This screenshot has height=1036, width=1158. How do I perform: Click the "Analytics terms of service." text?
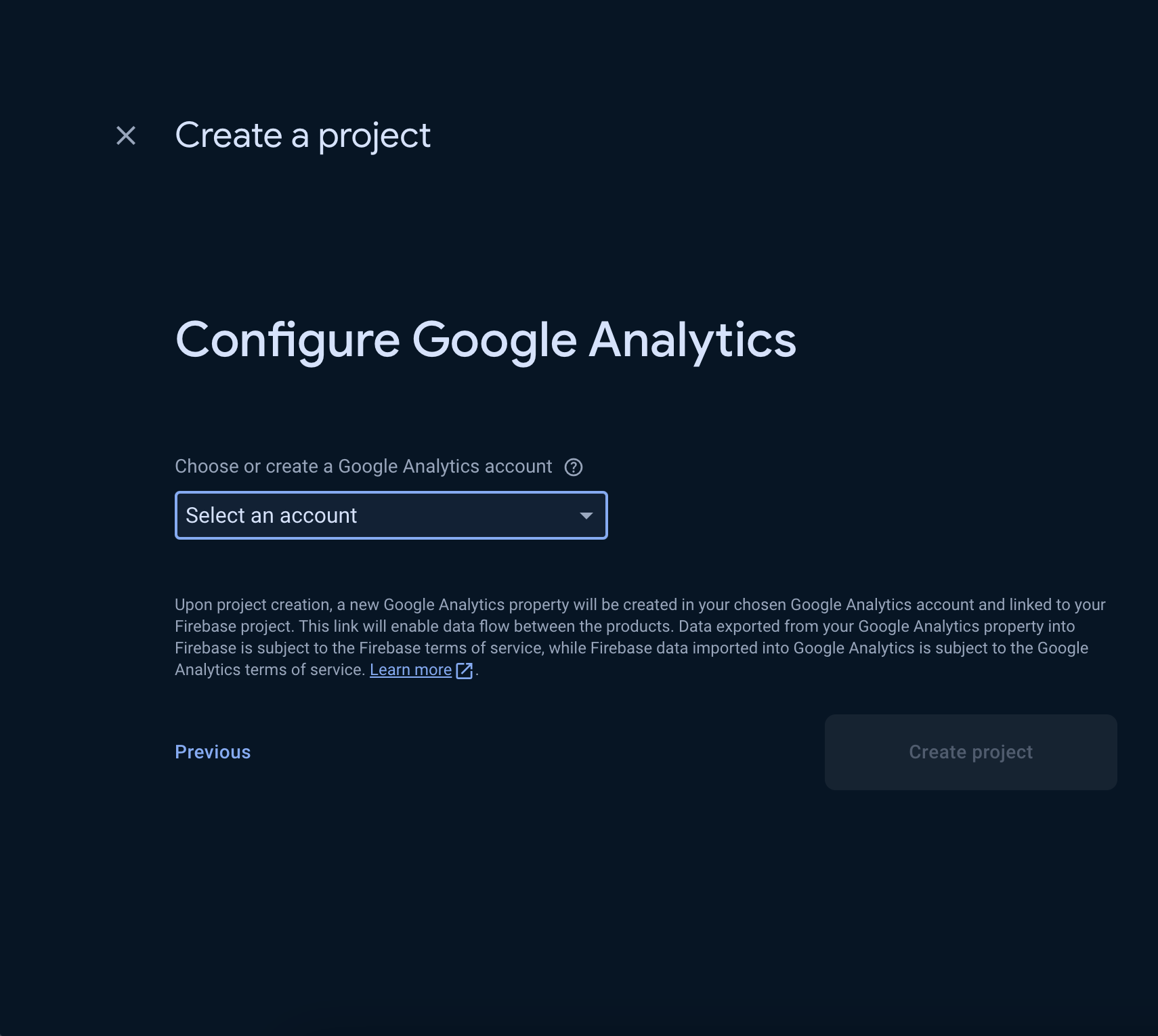[x=270, y=670]
